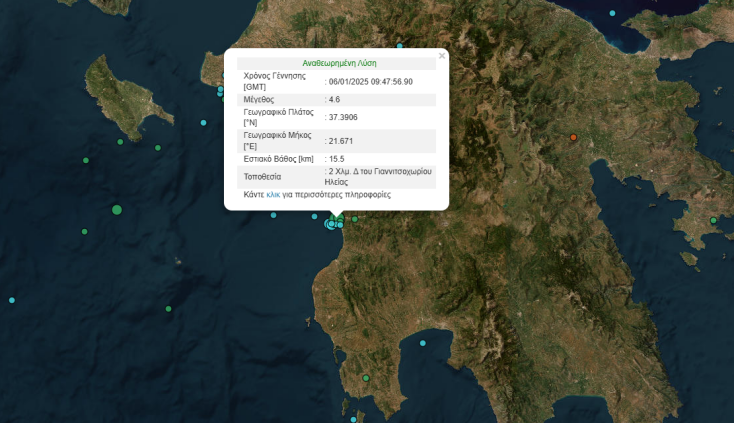Click the lone green marker in the southwest sea
This screenshot has height=423, width=734.
168,308
